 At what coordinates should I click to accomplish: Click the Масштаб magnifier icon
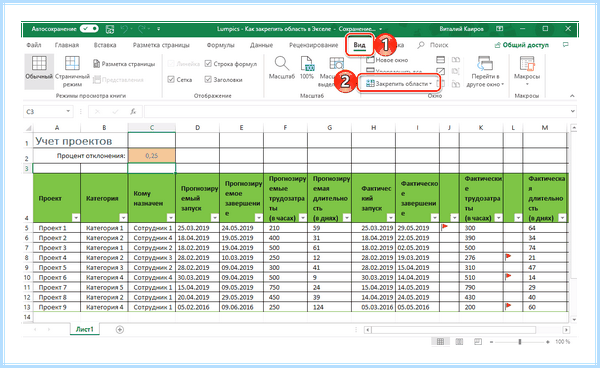[282, 64]
